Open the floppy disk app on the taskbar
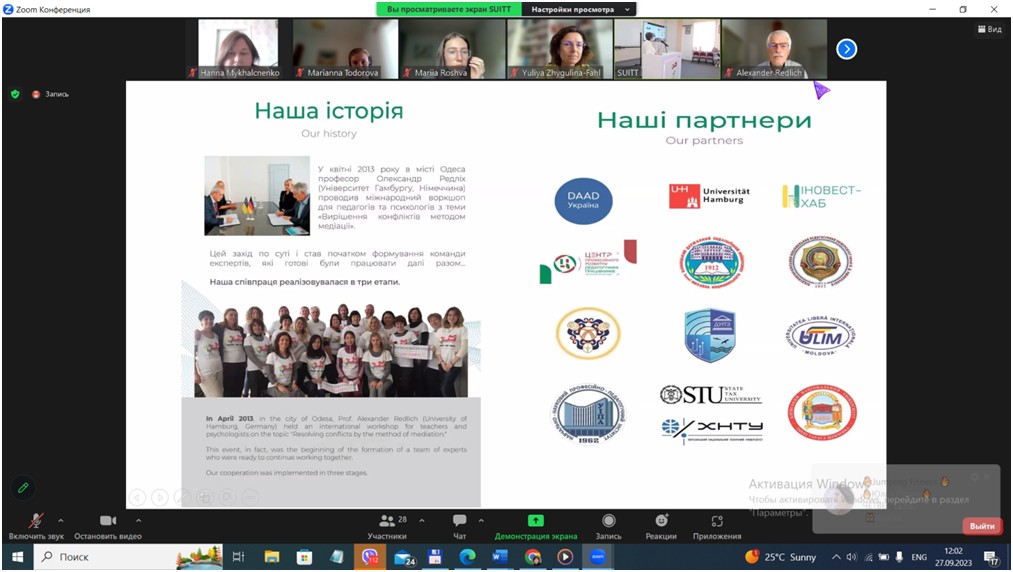Viewport: 1013px width, 572px height. coord(435,556)
